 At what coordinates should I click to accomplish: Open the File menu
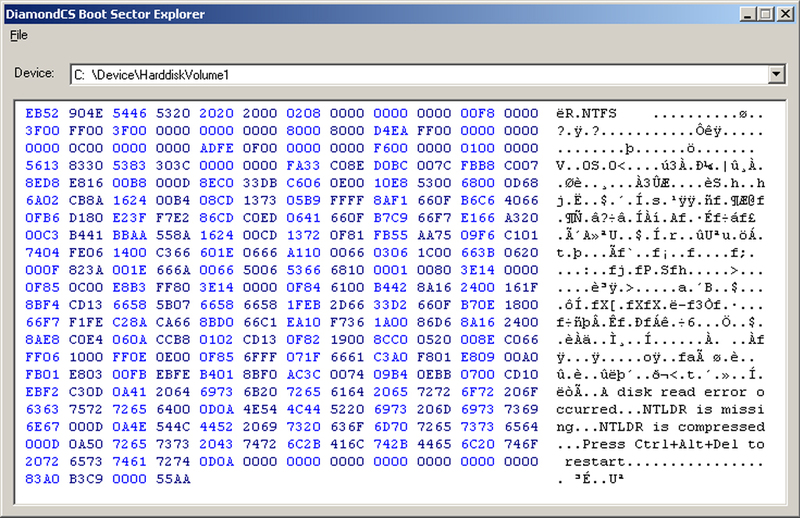coord(19,35)
